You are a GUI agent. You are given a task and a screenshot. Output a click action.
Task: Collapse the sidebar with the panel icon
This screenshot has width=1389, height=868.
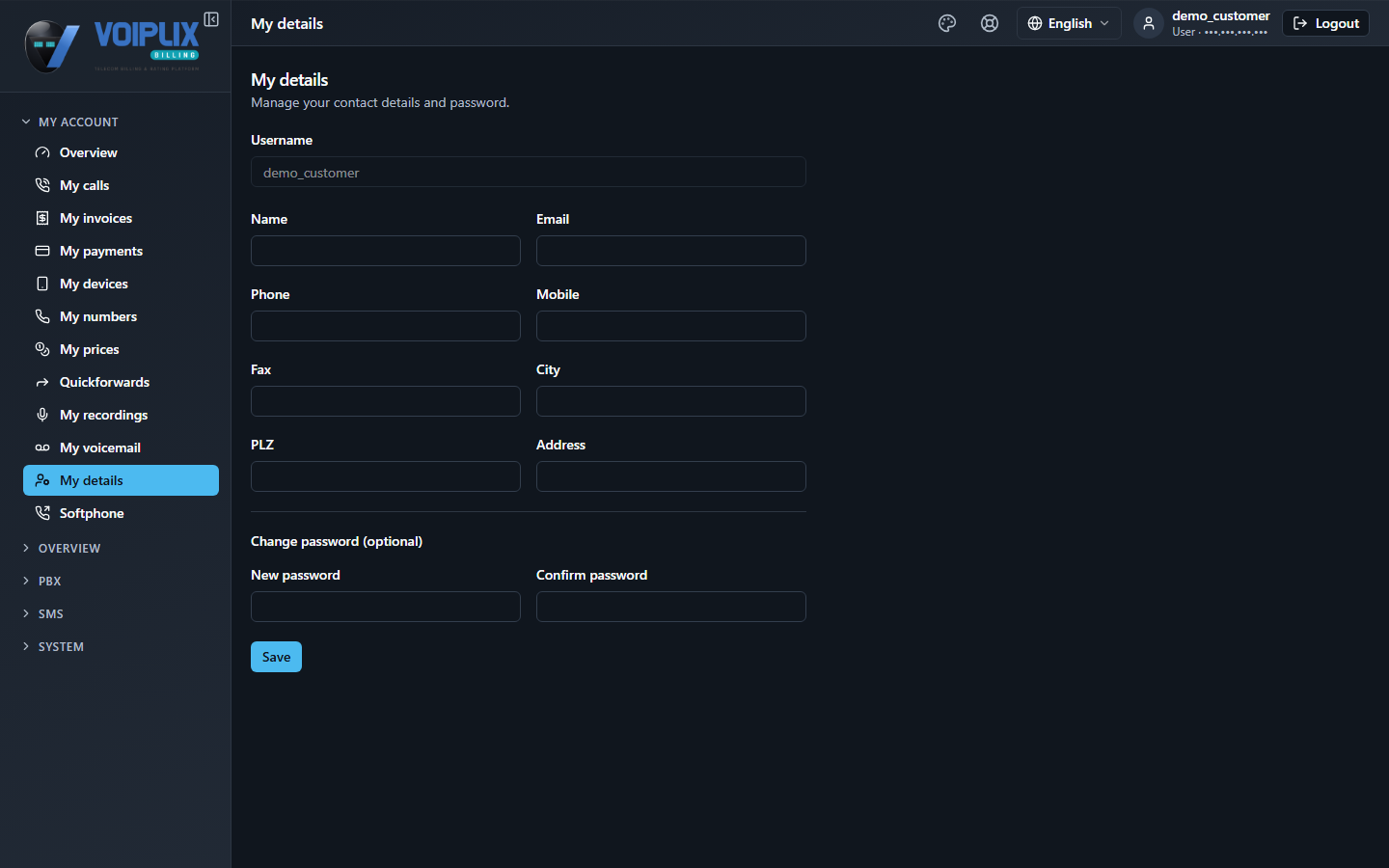(211, 19)
